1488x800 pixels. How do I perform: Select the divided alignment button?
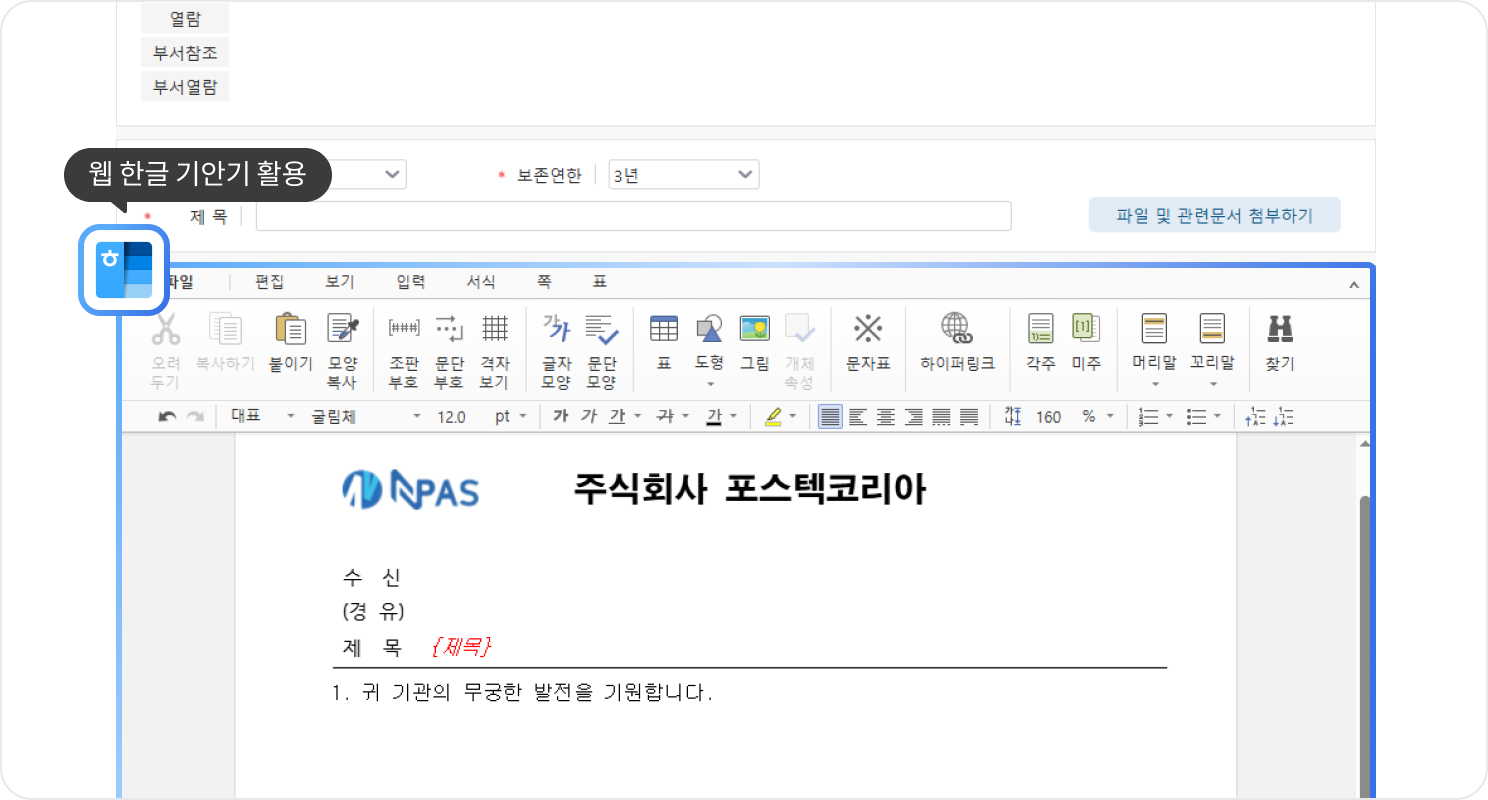click(968, 417)
